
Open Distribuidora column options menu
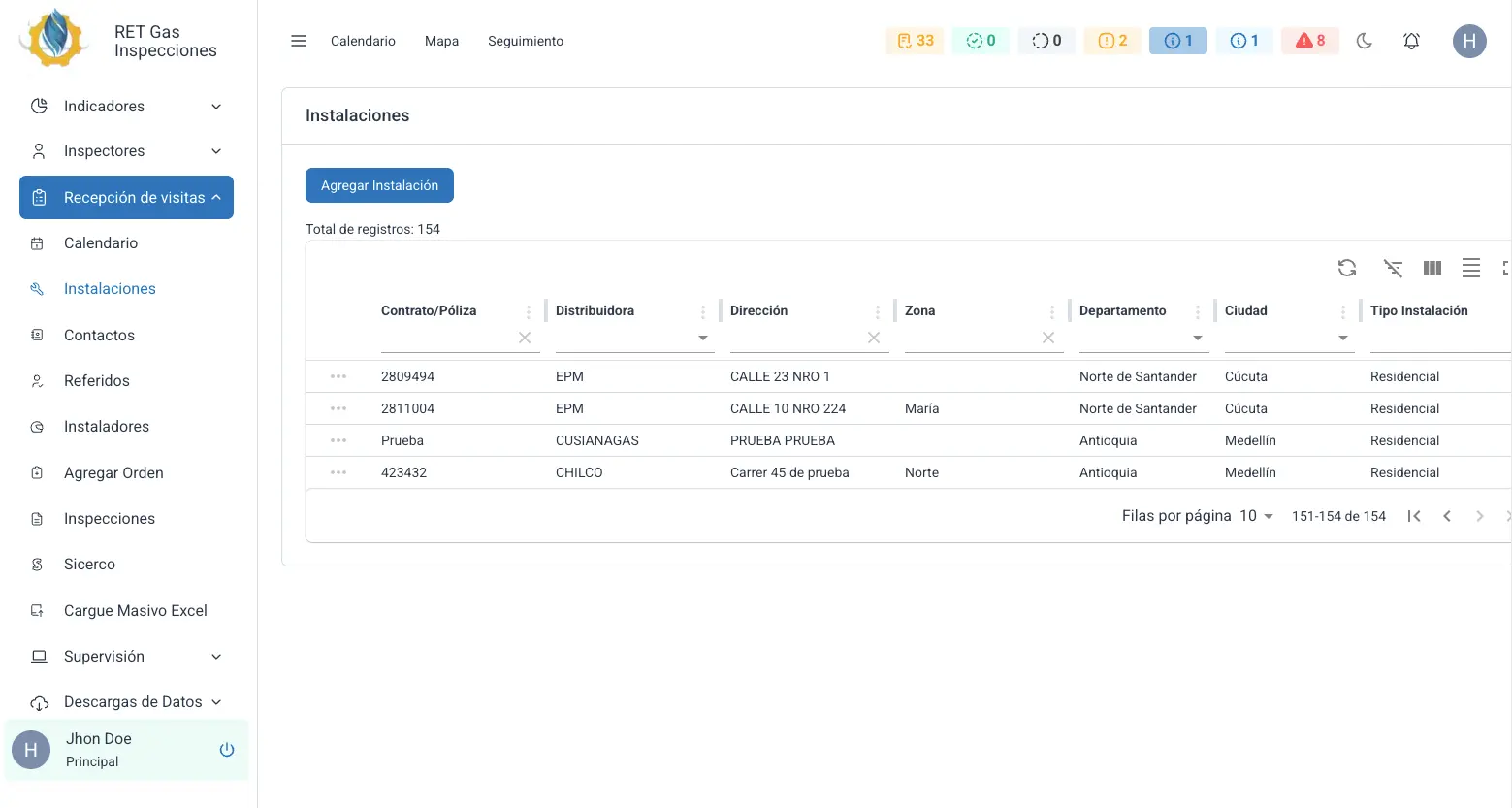[x=703, y=311]
